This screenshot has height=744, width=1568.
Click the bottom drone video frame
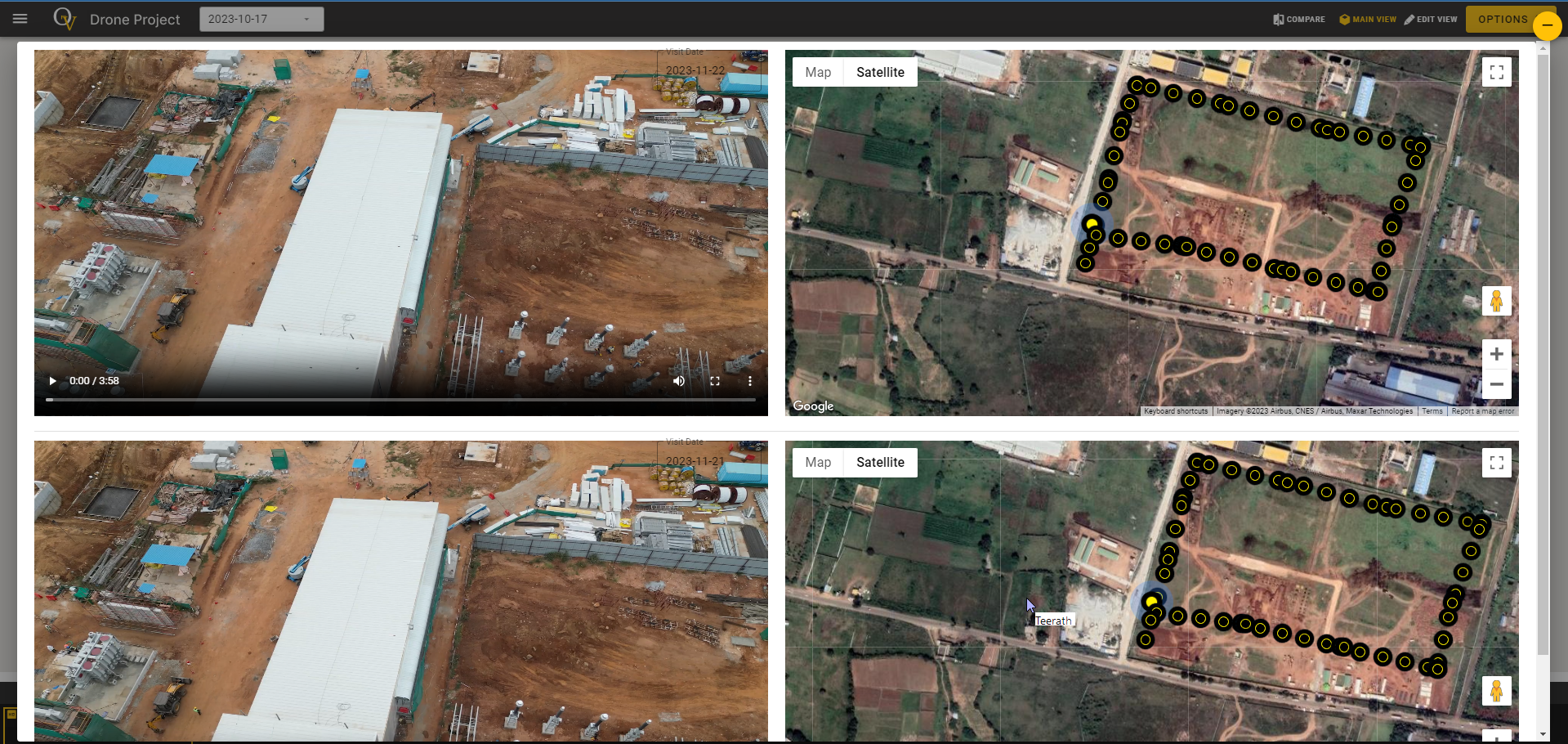coord(400,591)
